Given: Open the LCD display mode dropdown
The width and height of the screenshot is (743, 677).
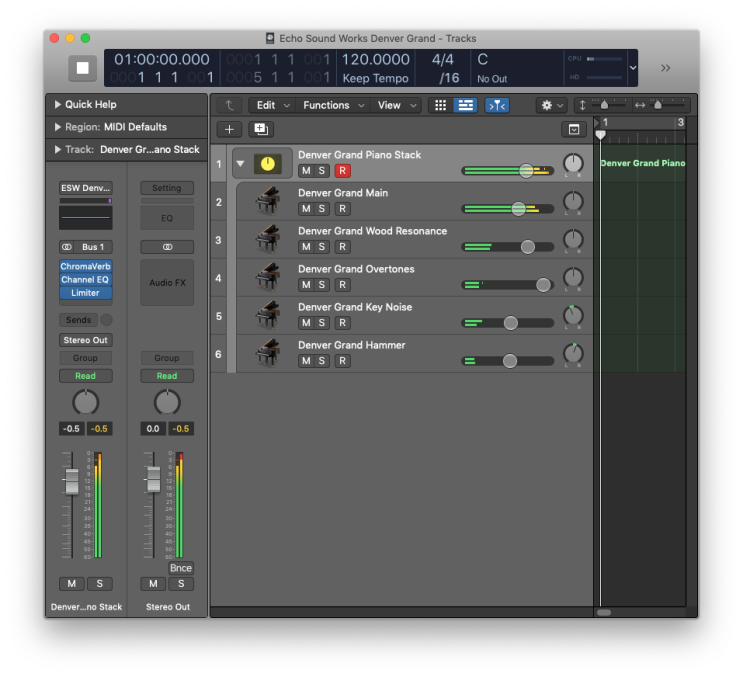Looking at the screenshot, I should tap(633, 68).
